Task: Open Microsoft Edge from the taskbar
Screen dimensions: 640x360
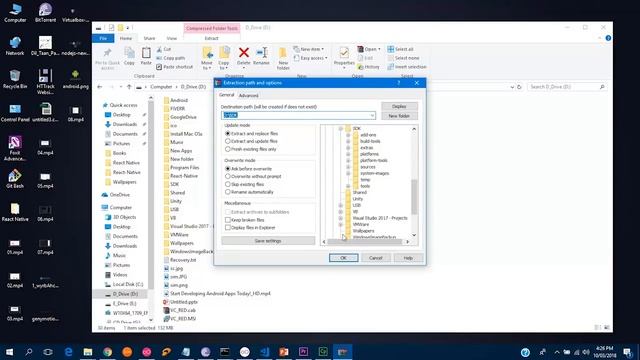Action: [x=68, y=352]
